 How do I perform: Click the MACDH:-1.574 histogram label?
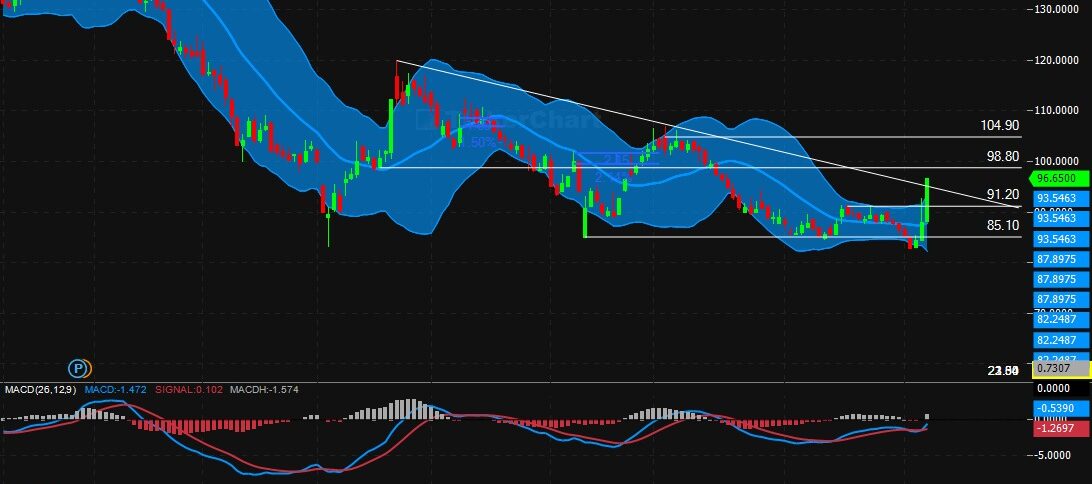[x=264, y=389]
